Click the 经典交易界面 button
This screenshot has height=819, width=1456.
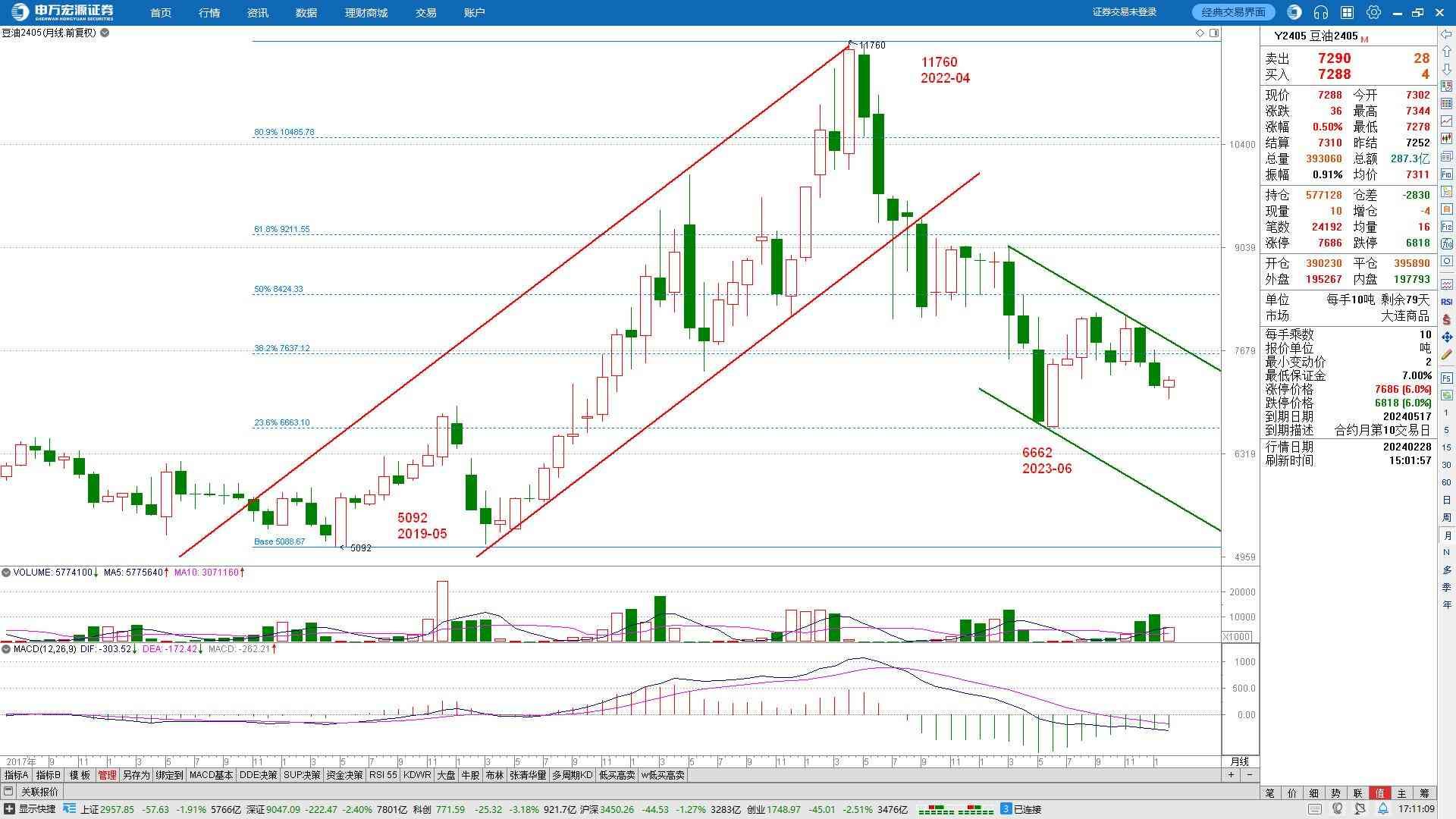[1234, 12]
